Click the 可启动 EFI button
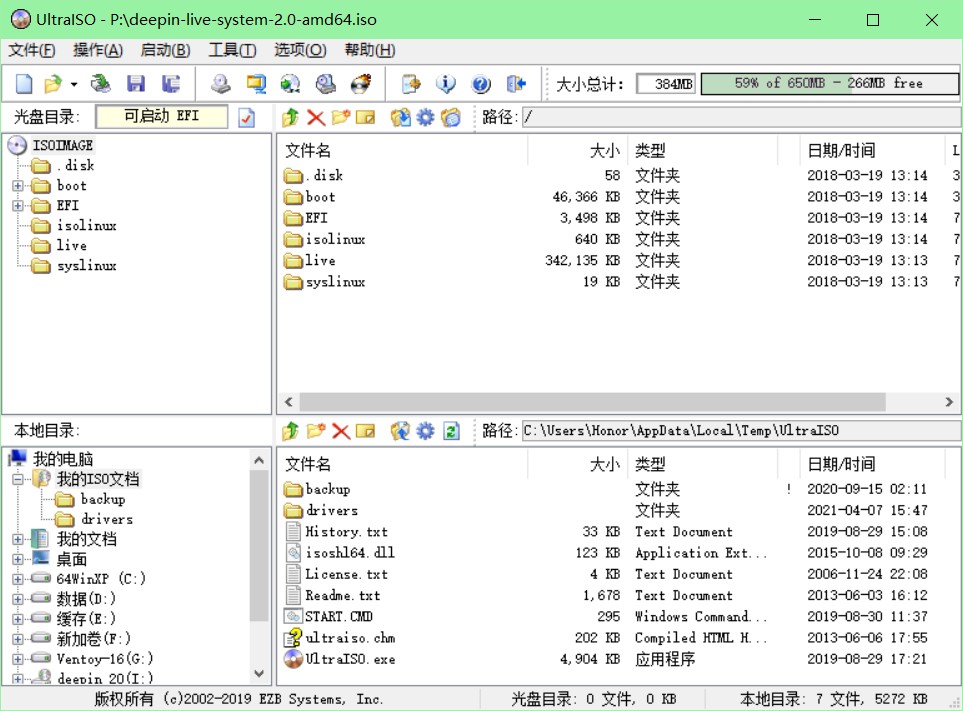Image resolution: width=963 pixels, height=711 pixels. tap(161, 117)
